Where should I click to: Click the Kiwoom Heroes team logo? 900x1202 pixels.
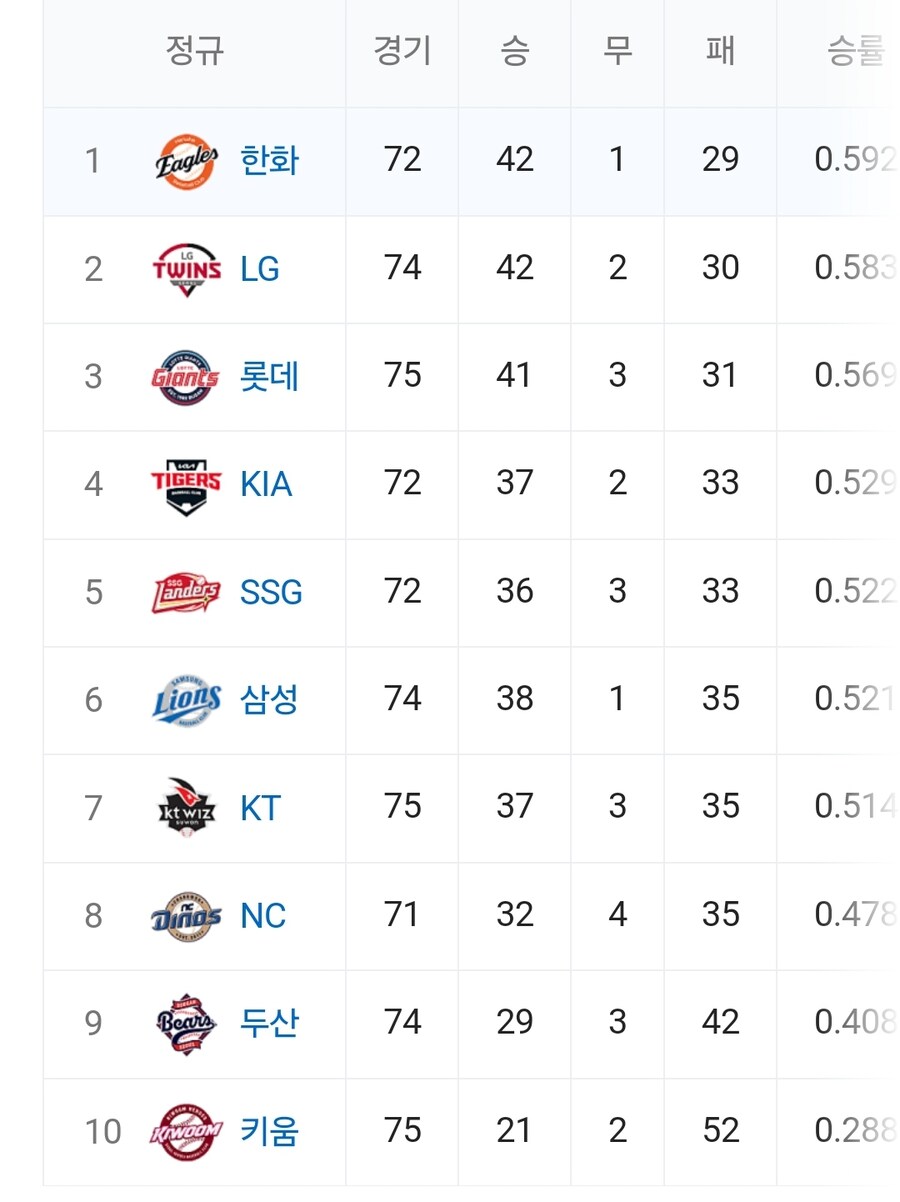[187, 1132]
